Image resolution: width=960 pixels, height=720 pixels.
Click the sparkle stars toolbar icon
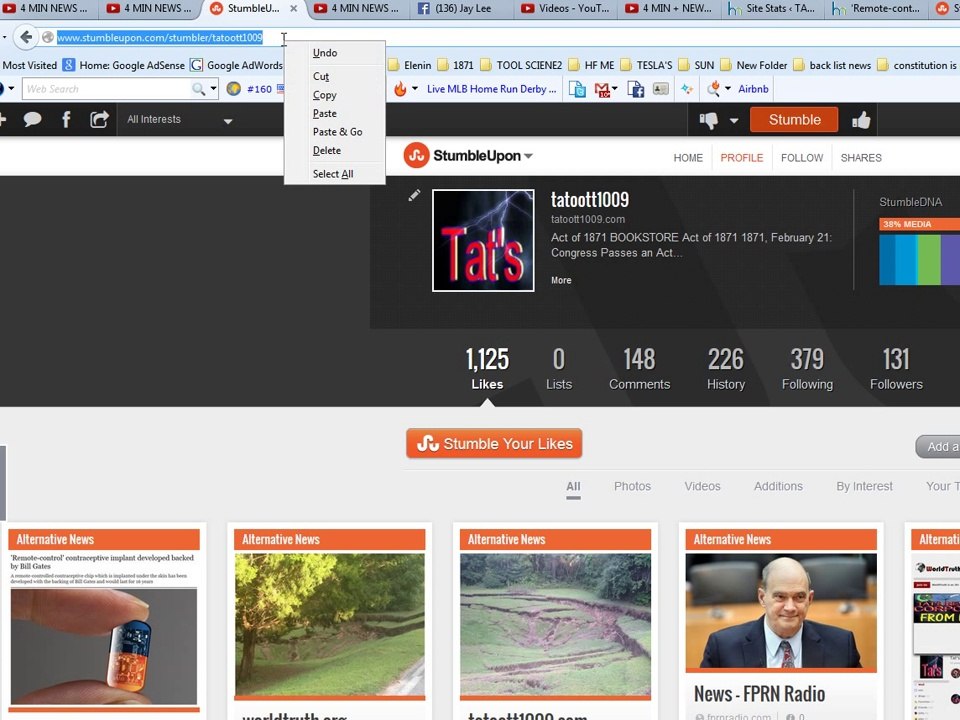[687, 89]
